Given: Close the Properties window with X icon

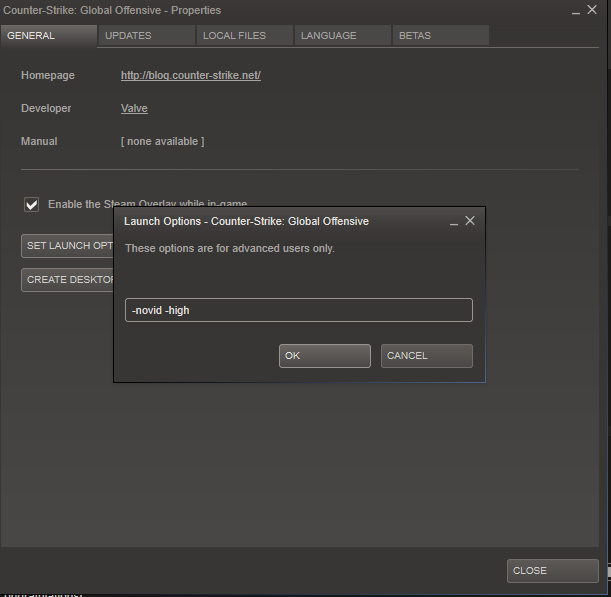Looking at the screenshot, I should coord(592,10).
